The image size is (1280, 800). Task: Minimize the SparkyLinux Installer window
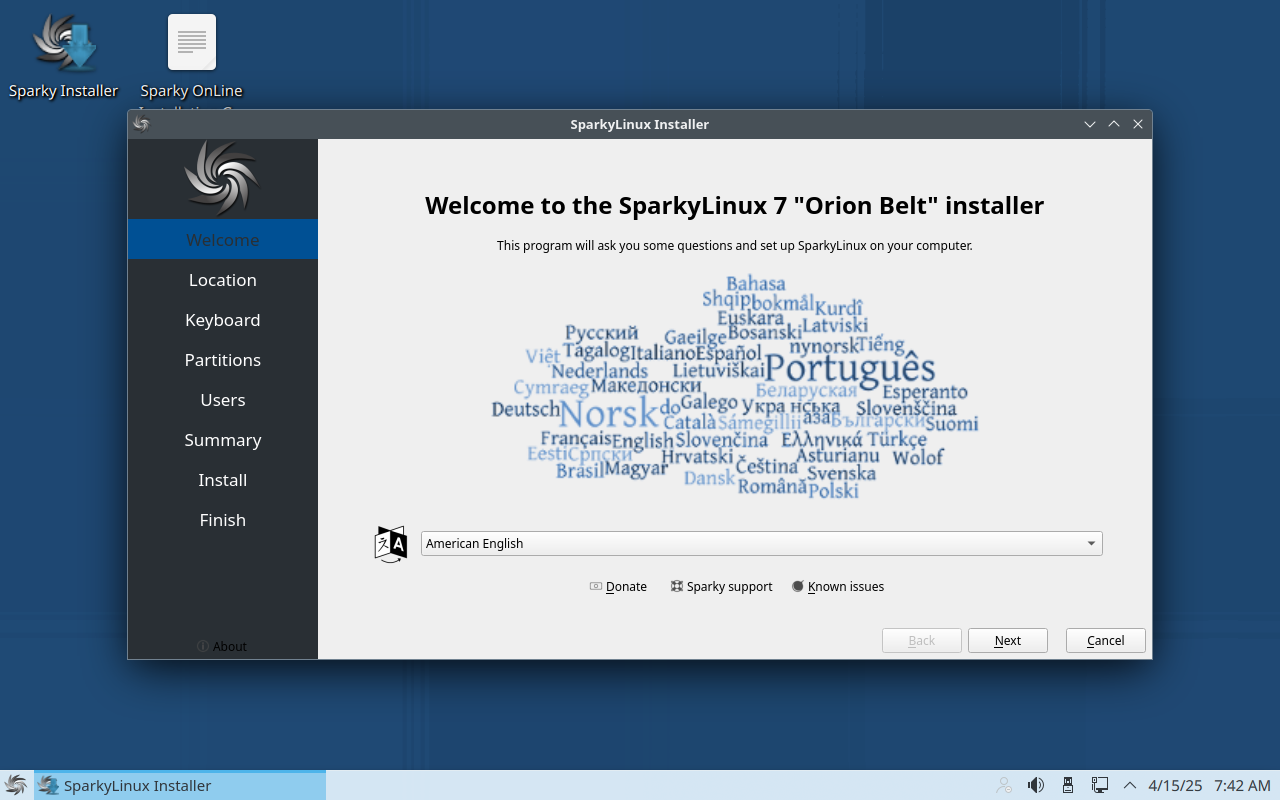(x=1090, y=124)
